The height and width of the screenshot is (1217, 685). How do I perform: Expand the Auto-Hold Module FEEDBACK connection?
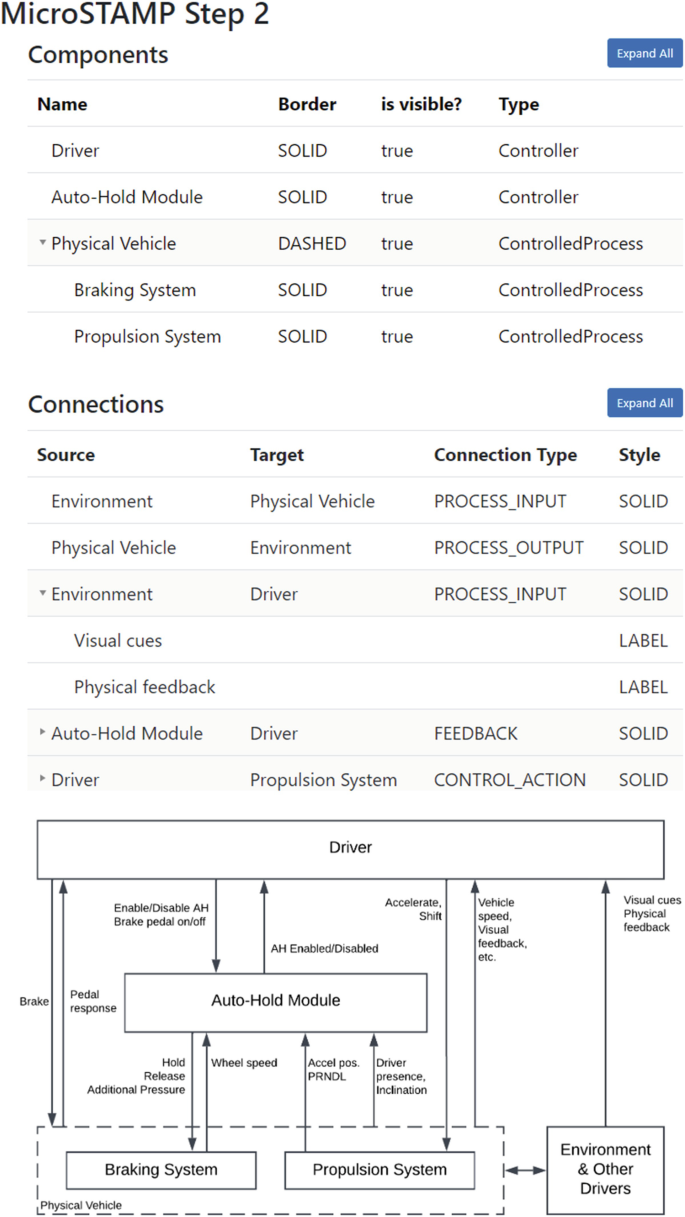41,731
